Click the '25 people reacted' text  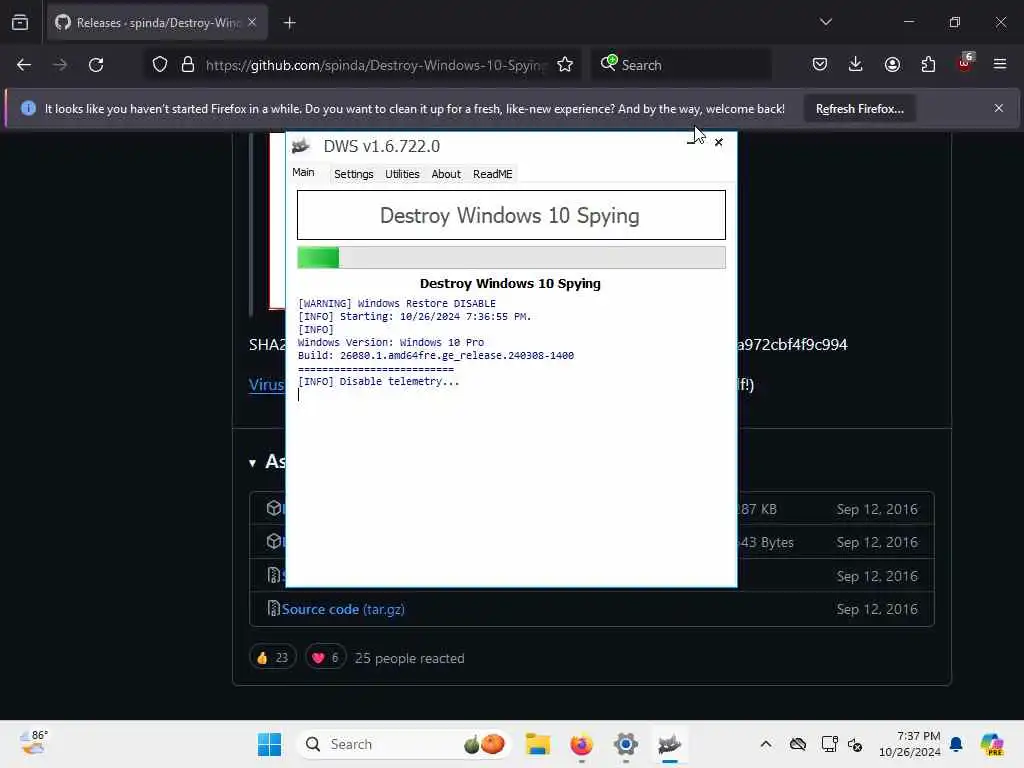(409, 658)
